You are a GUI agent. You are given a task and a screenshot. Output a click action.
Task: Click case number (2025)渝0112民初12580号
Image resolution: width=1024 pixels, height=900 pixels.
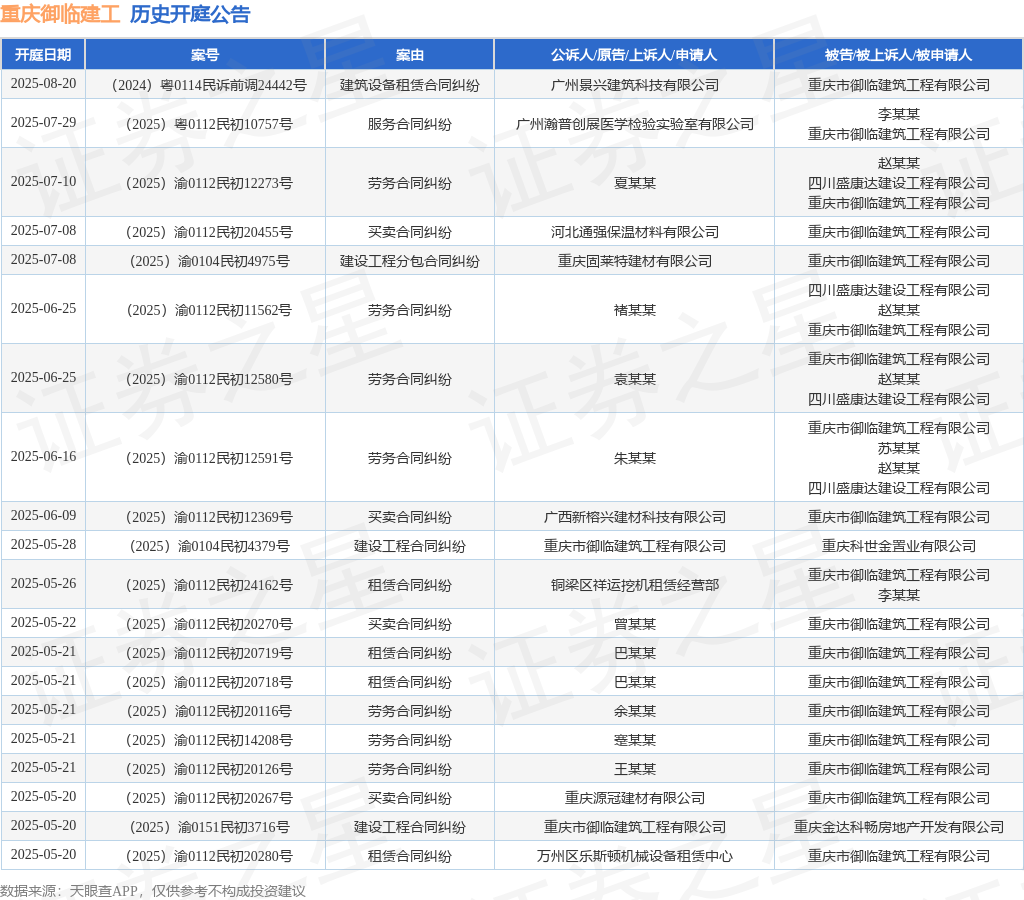(205, 379)
